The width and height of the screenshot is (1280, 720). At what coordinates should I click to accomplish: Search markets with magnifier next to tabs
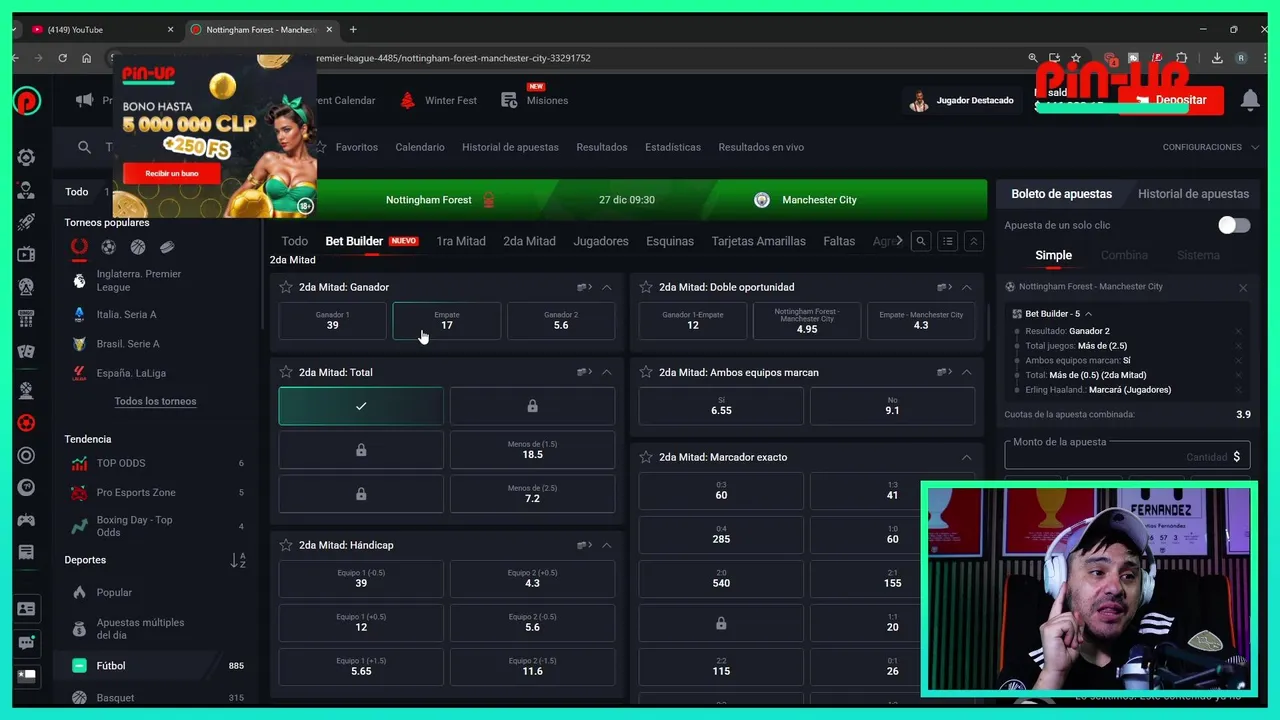[x=921, y=241]
